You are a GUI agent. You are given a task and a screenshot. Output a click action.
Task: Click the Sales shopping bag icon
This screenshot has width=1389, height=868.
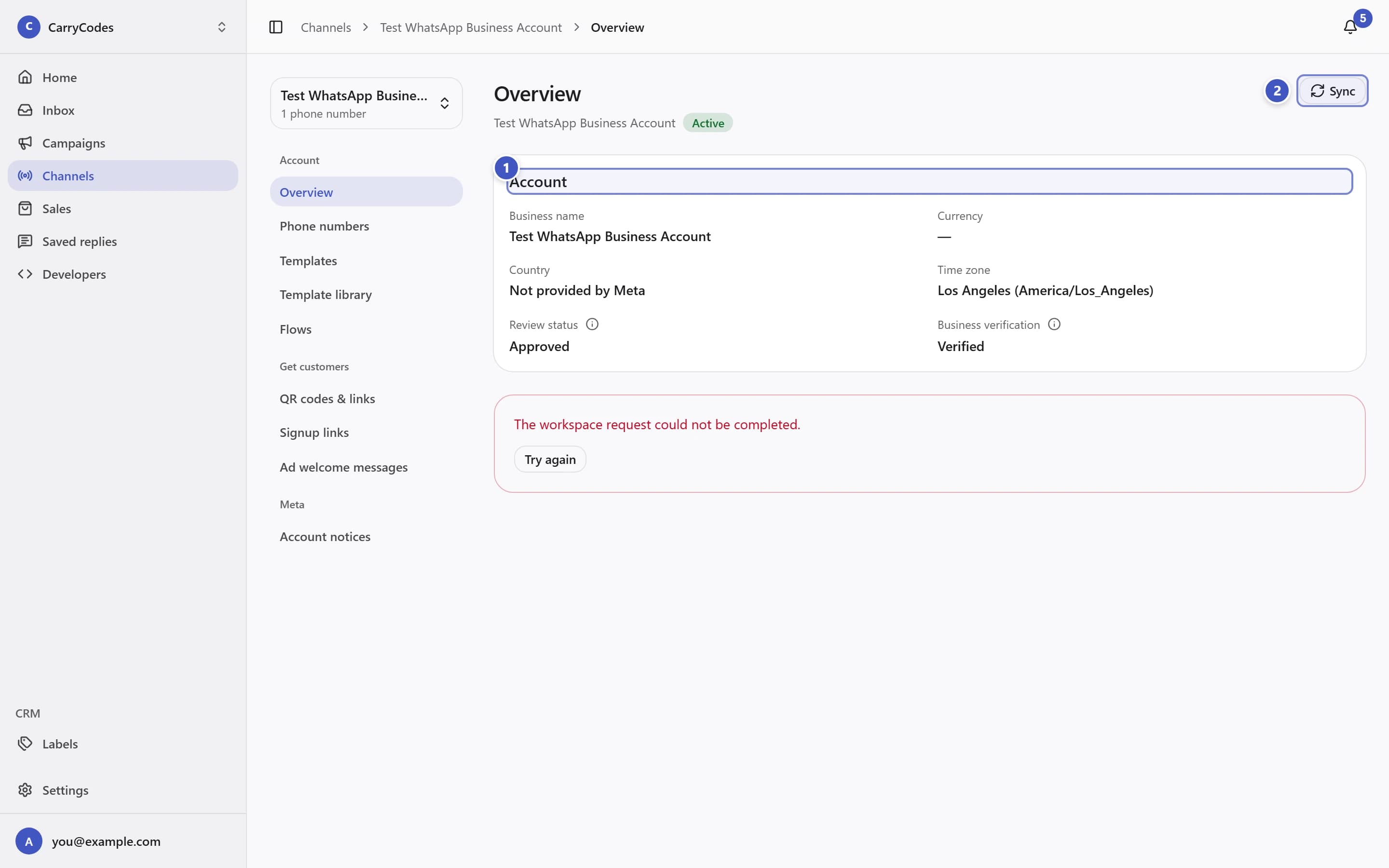pyautogui.click(x=25, y=208)
